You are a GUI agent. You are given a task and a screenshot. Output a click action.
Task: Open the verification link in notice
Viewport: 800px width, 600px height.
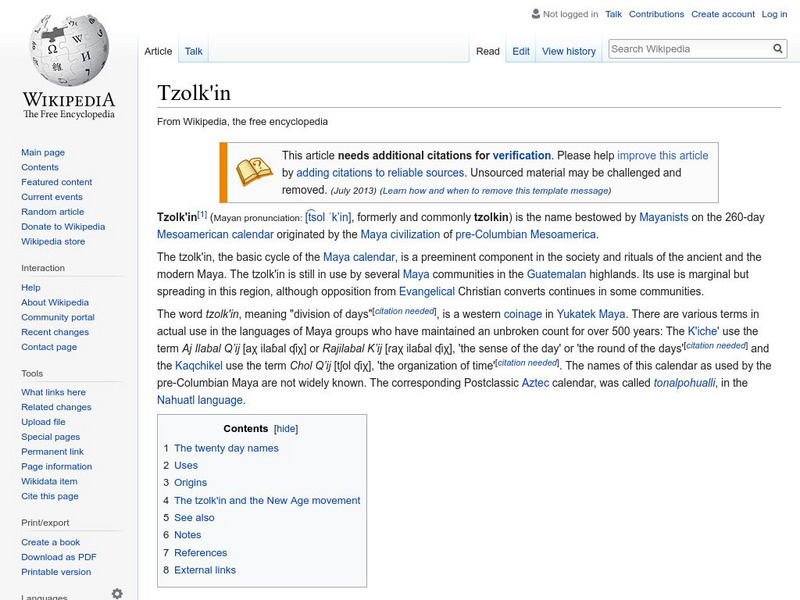[521, 156]
